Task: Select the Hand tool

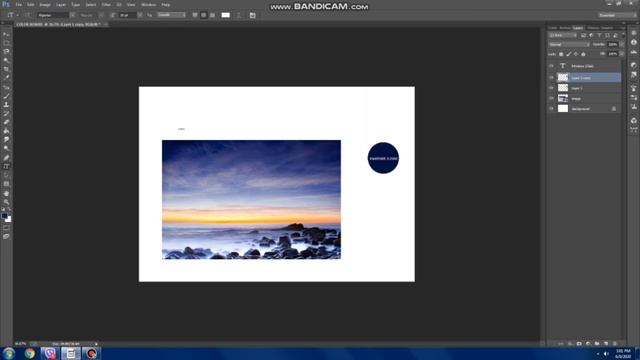Action: (6, 193)
